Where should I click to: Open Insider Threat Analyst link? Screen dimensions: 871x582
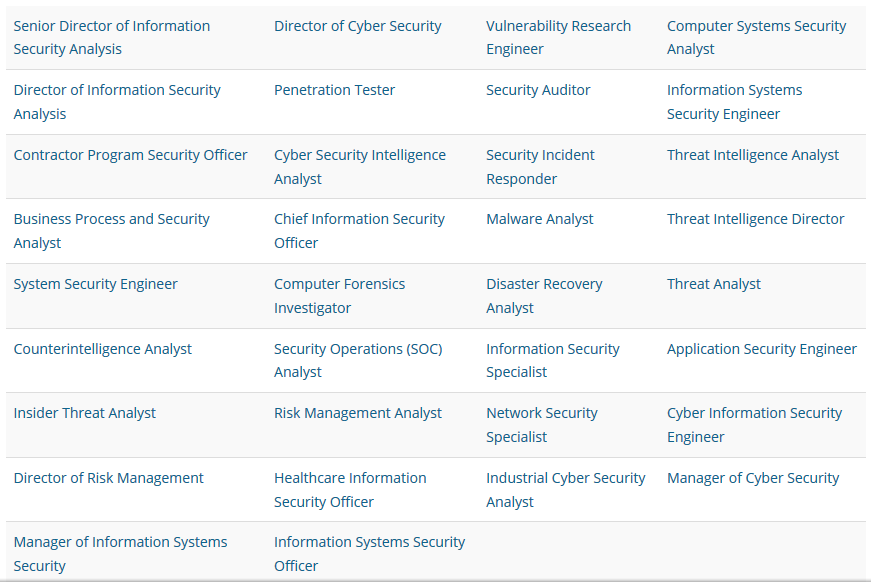(x=84, y=413)
